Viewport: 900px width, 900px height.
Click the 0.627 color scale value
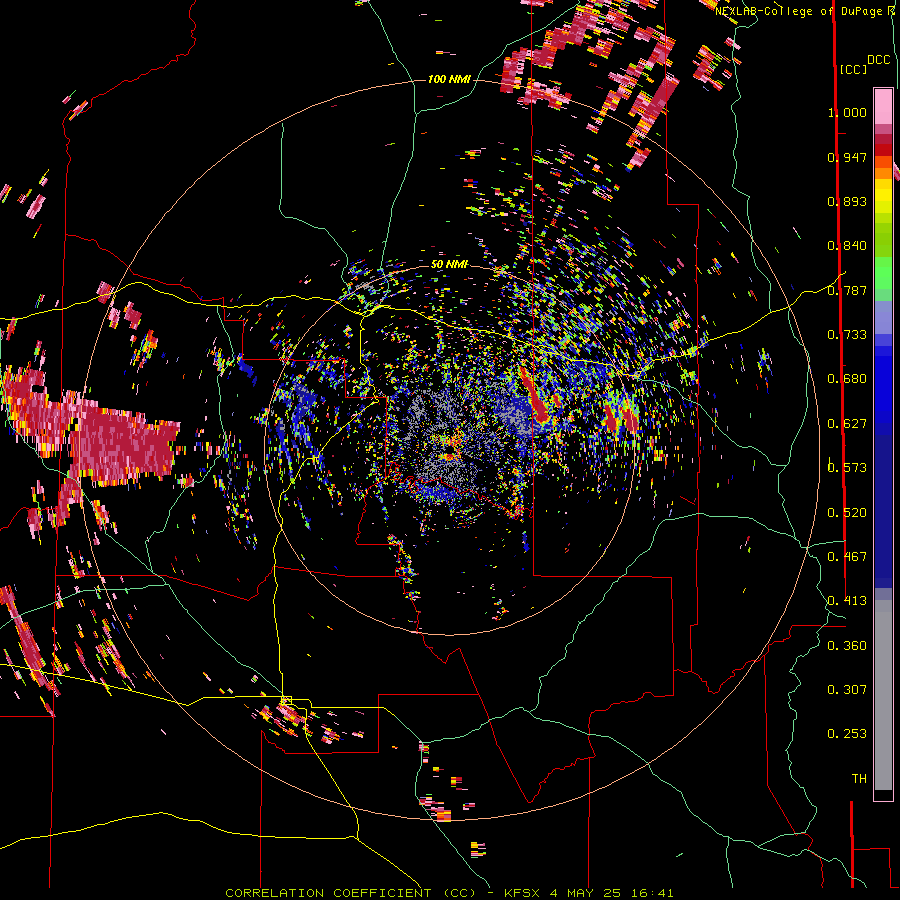[x=847, y=424]
